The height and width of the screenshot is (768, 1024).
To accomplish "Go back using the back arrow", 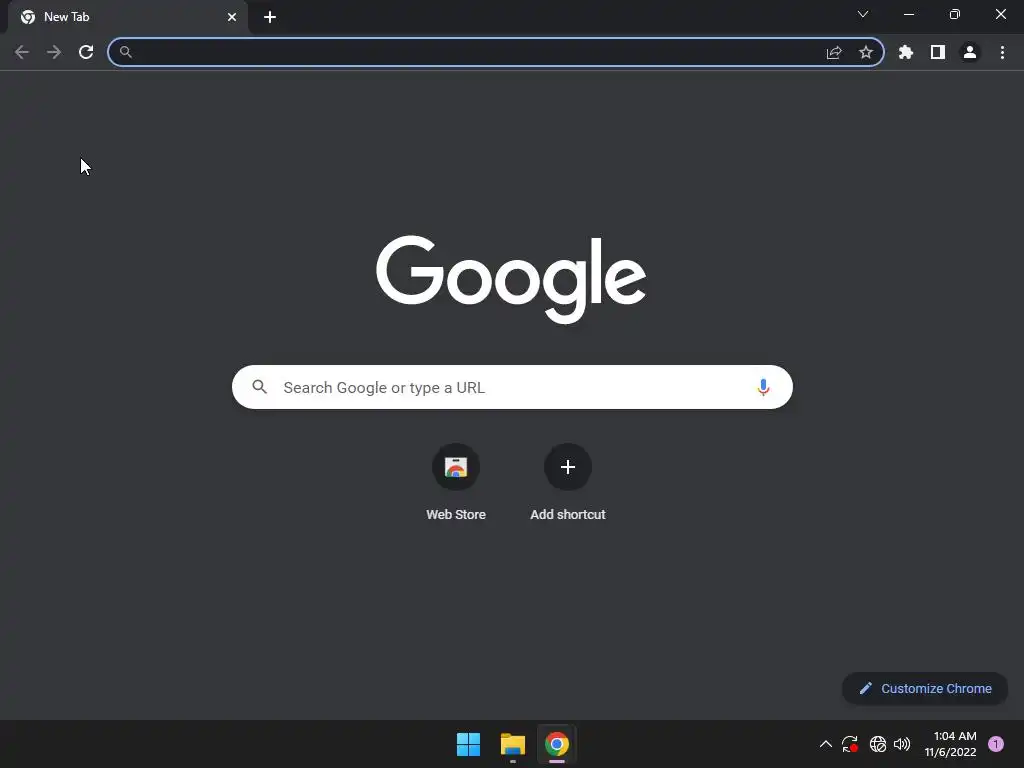I will pos(22,52).
